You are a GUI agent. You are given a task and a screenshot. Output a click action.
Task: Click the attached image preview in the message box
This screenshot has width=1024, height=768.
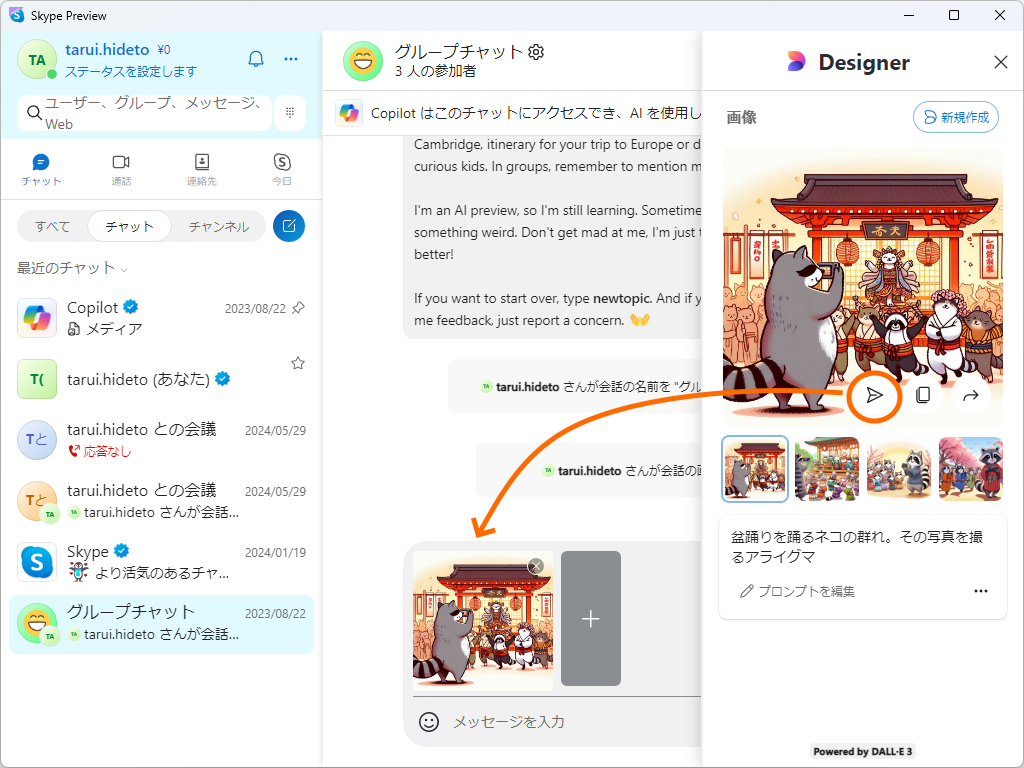click(483, 621)
